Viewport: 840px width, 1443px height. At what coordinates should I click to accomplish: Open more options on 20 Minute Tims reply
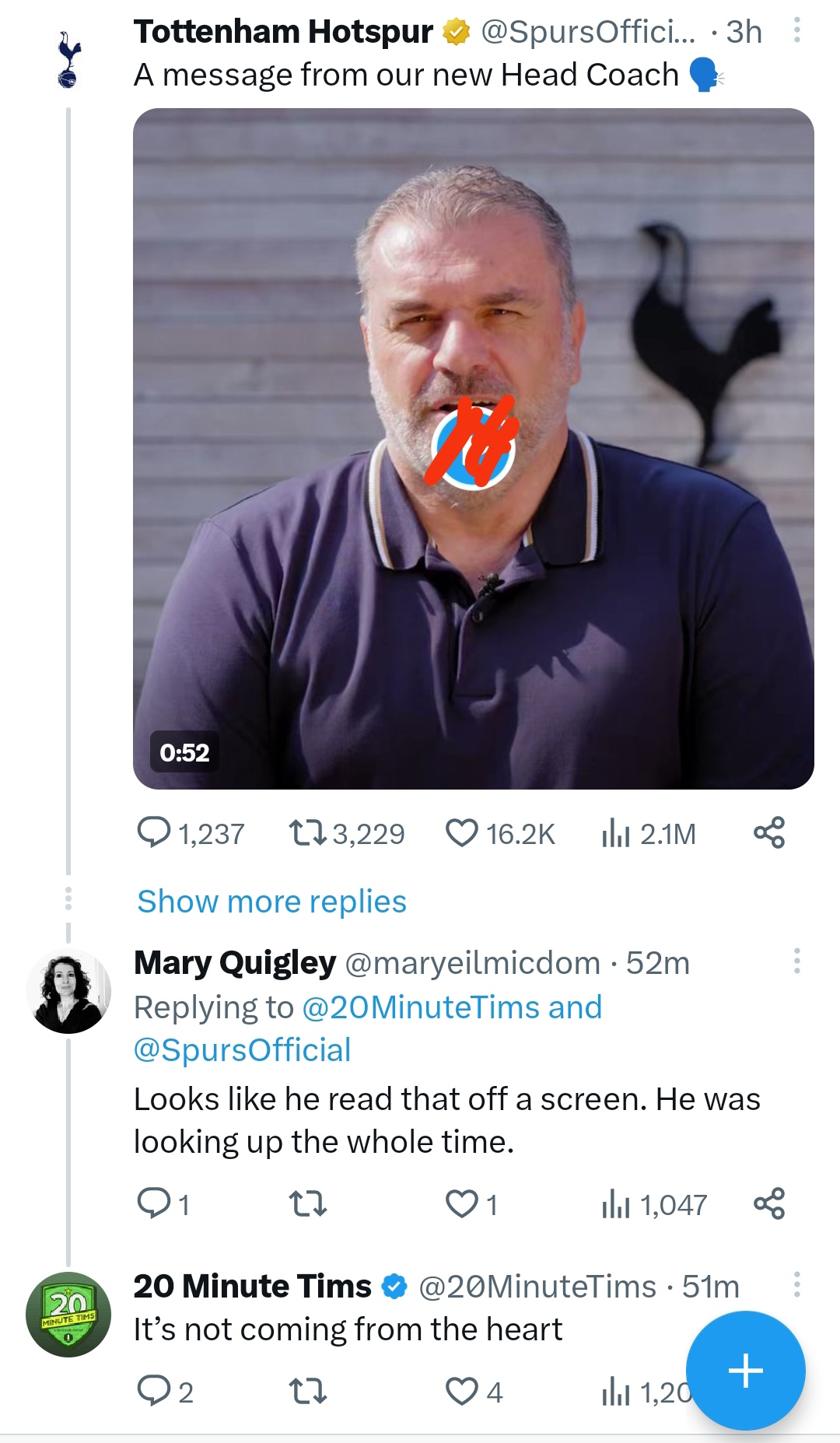pos(796,1284)
